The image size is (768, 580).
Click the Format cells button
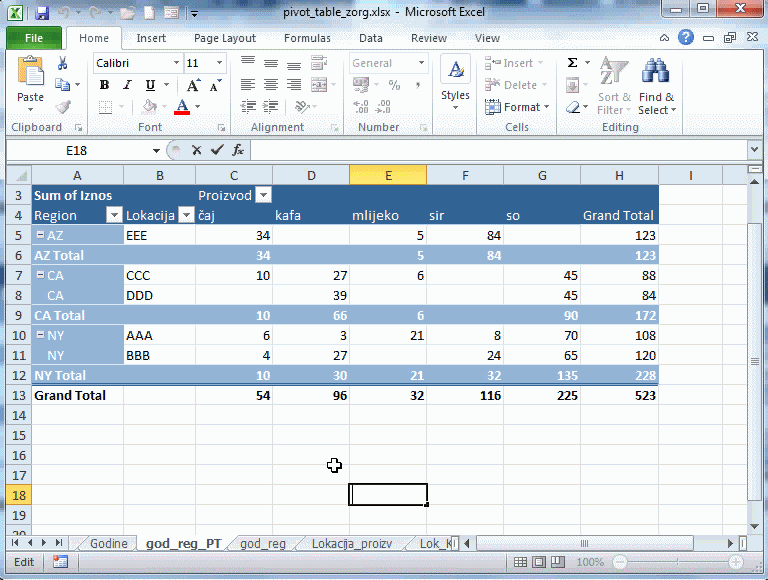[514, 107]
